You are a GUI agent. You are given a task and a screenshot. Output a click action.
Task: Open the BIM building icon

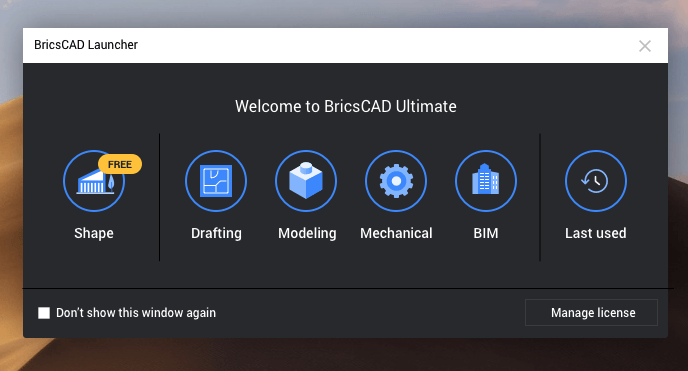click(x=486, y=181)
